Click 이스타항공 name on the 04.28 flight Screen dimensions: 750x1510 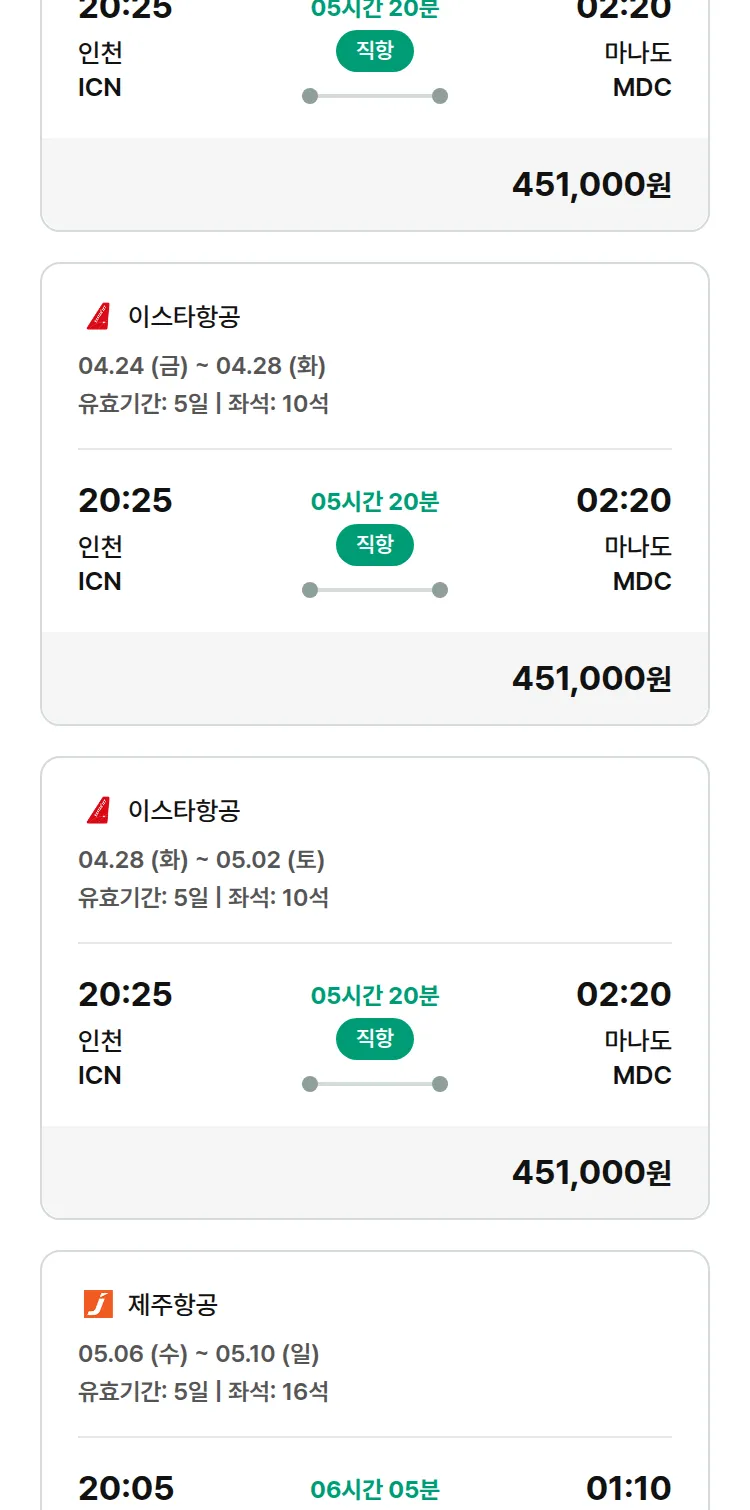tap(184, 810)
